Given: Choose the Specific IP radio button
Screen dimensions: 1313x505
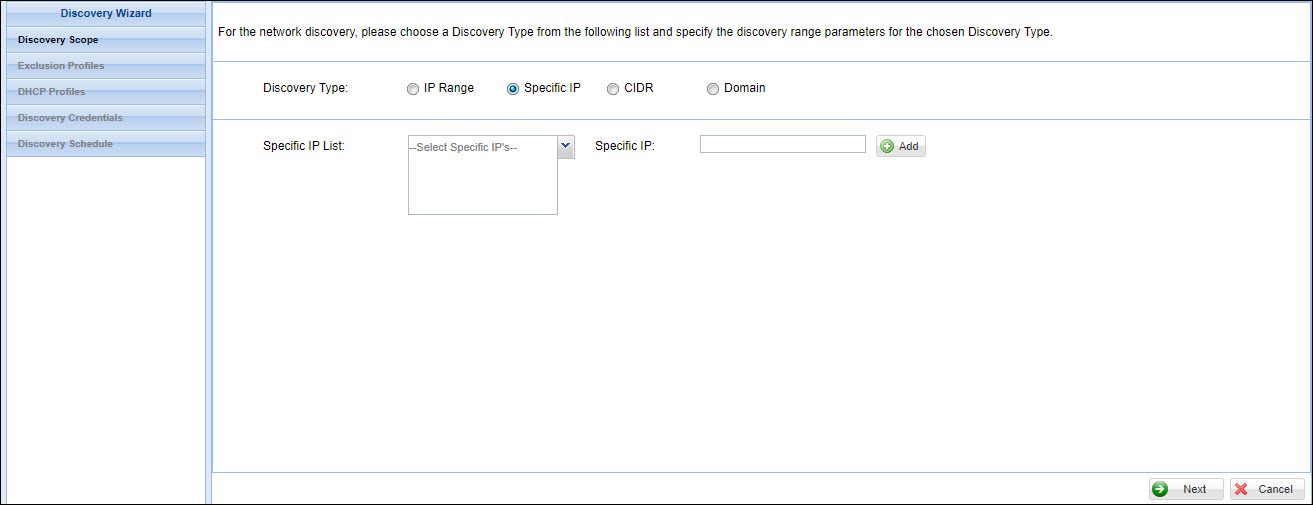Looking at the screenshot, I should coord(513,88).
